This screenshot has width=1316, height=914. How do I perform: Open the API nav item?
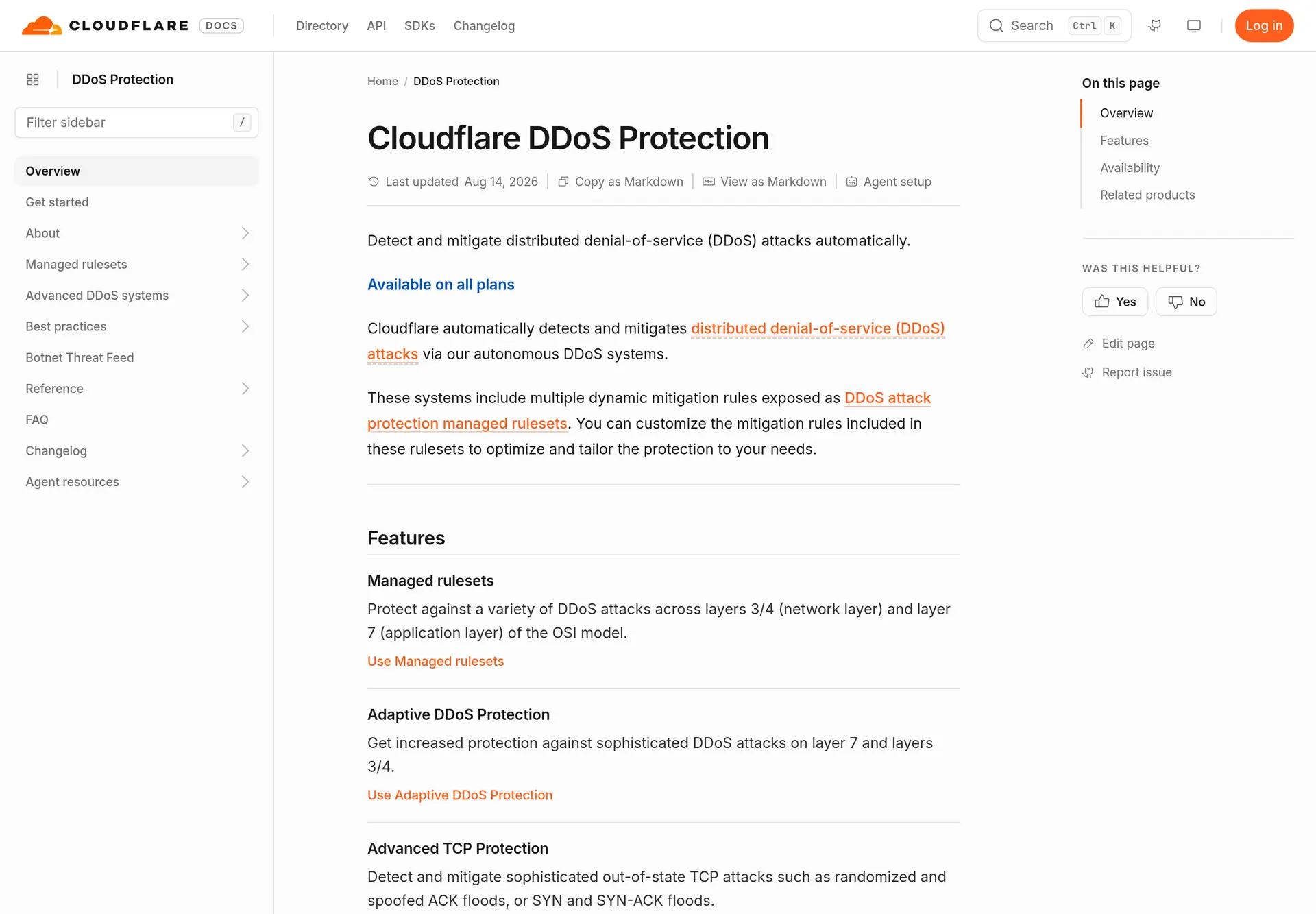[x=376, y=25]
